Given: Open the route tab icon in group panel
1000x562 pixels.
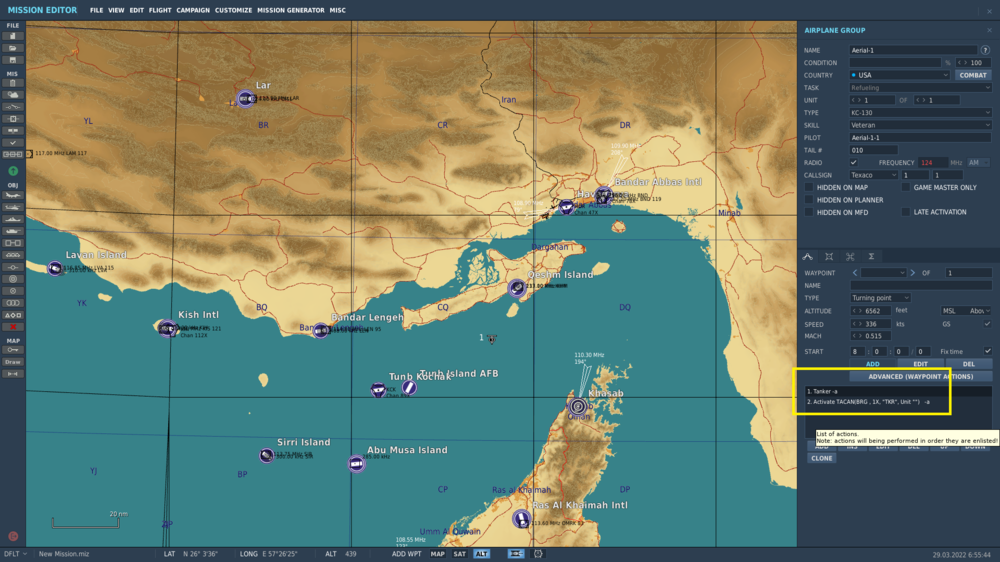Looking at the screenshot, I should [x=807, y=256].
